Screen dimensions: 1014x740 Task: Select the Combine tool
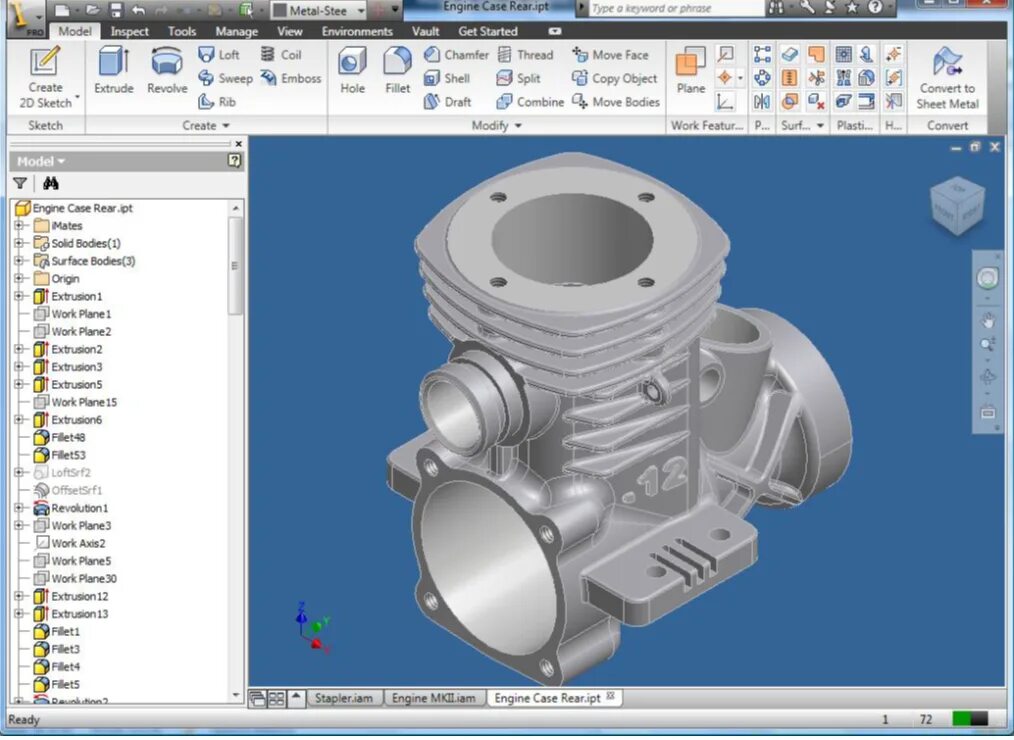click(x=530, y=102)
